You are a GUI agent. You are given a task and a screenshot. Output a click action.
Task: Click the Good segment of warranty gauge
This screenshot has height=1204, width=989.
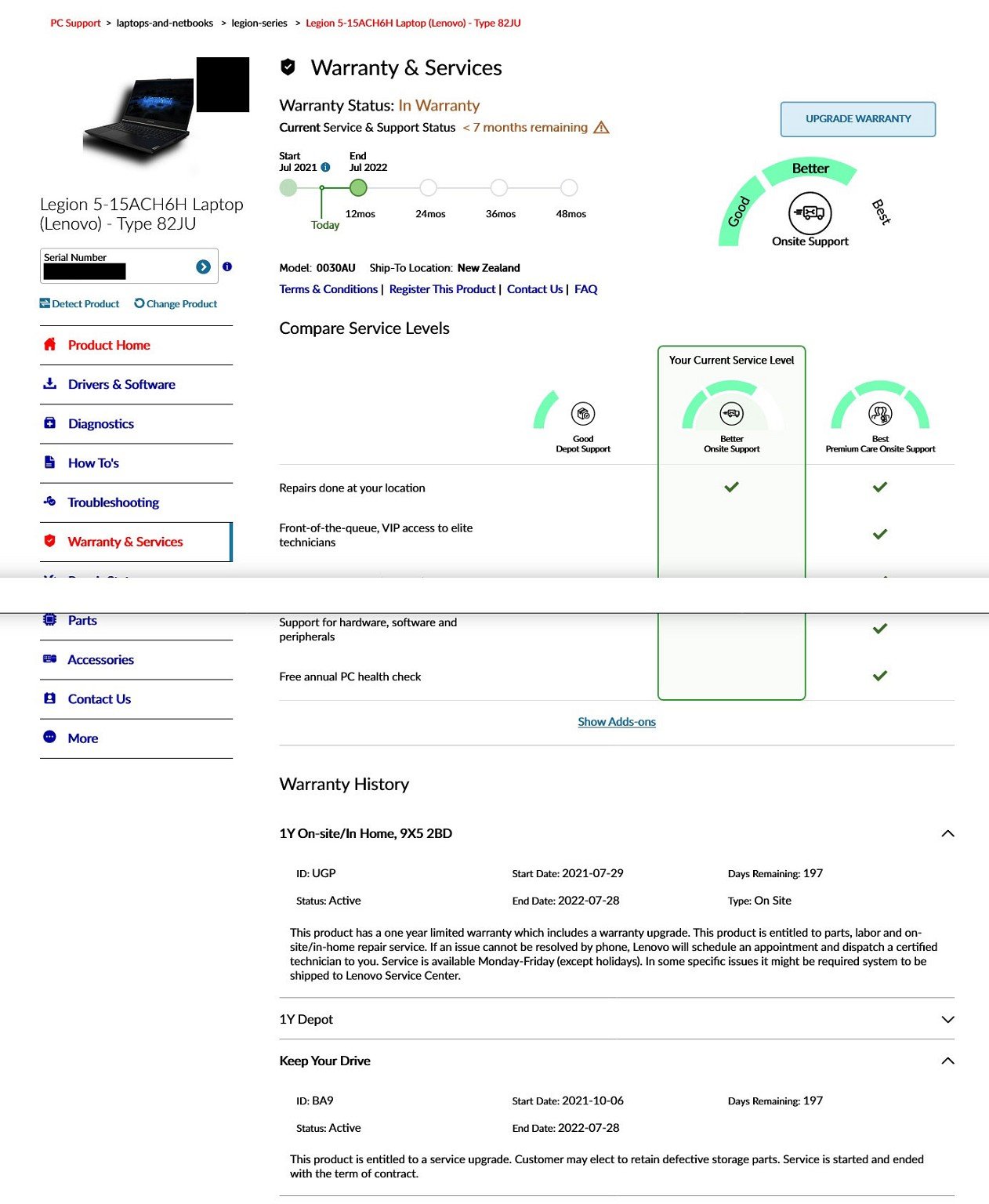[738, 211]
